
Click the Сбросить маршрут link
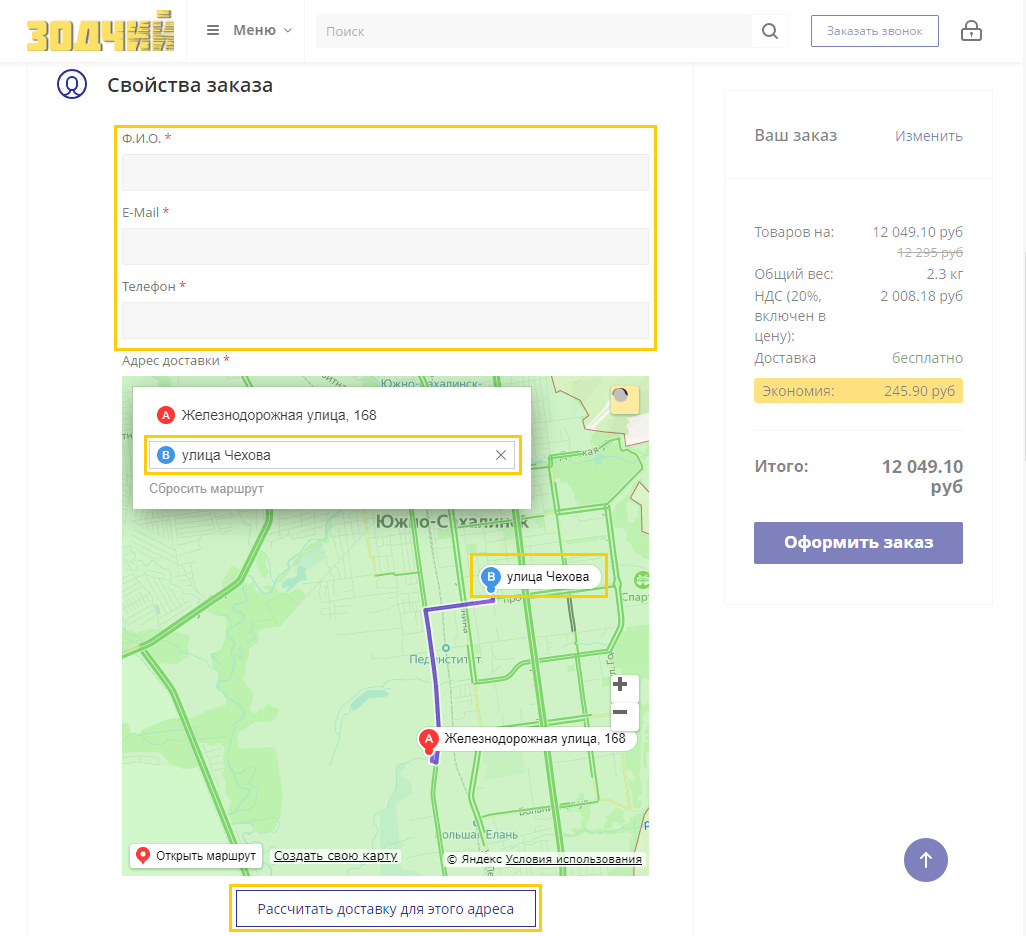click(206, 489)
